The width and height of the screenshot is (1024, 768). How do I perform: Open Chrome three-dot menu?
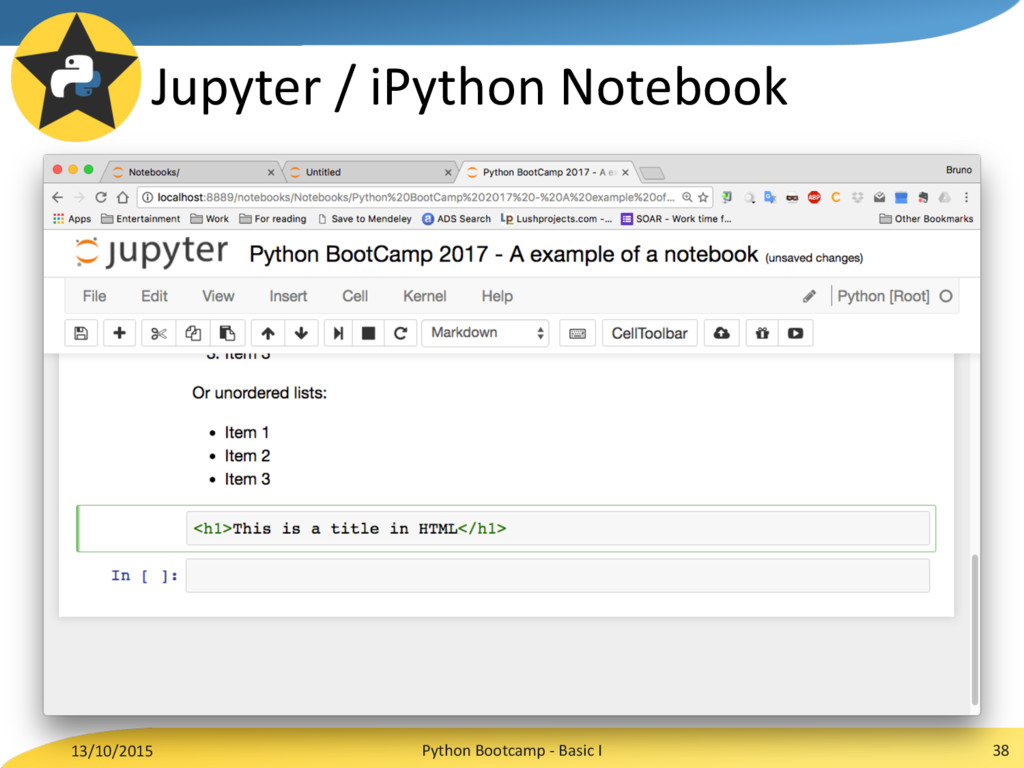(x=967, y=197)
